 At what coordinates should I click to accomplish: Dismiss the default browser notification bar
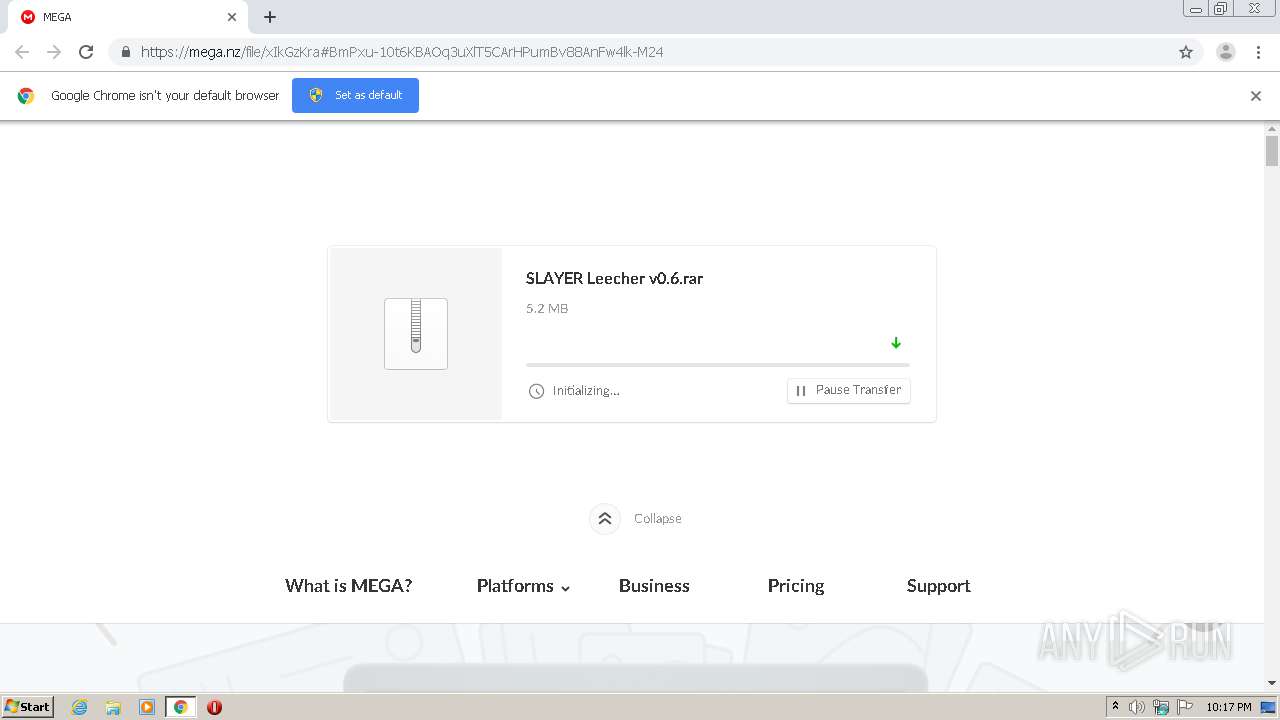click(1256, 96)
